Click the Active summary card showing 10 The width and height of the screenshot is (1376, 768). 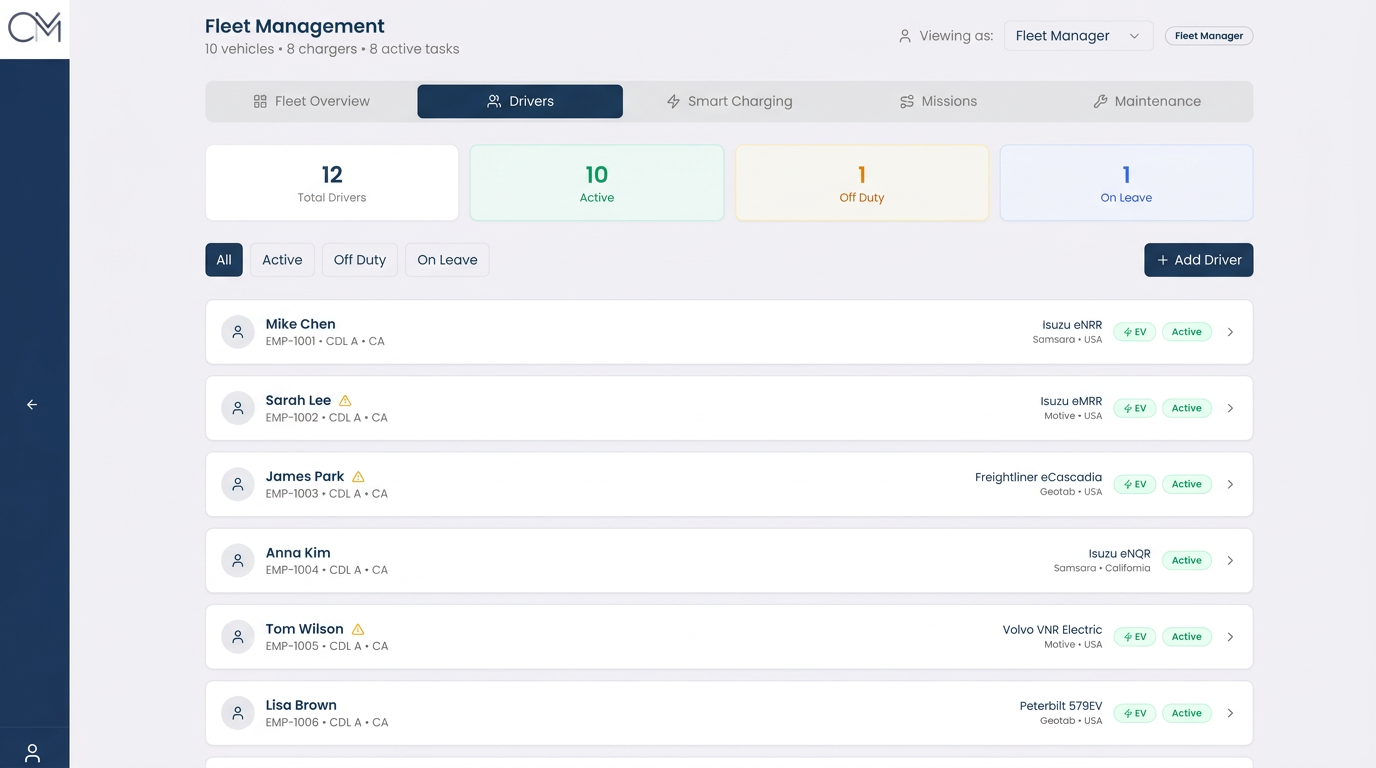(x=597, y=183)
